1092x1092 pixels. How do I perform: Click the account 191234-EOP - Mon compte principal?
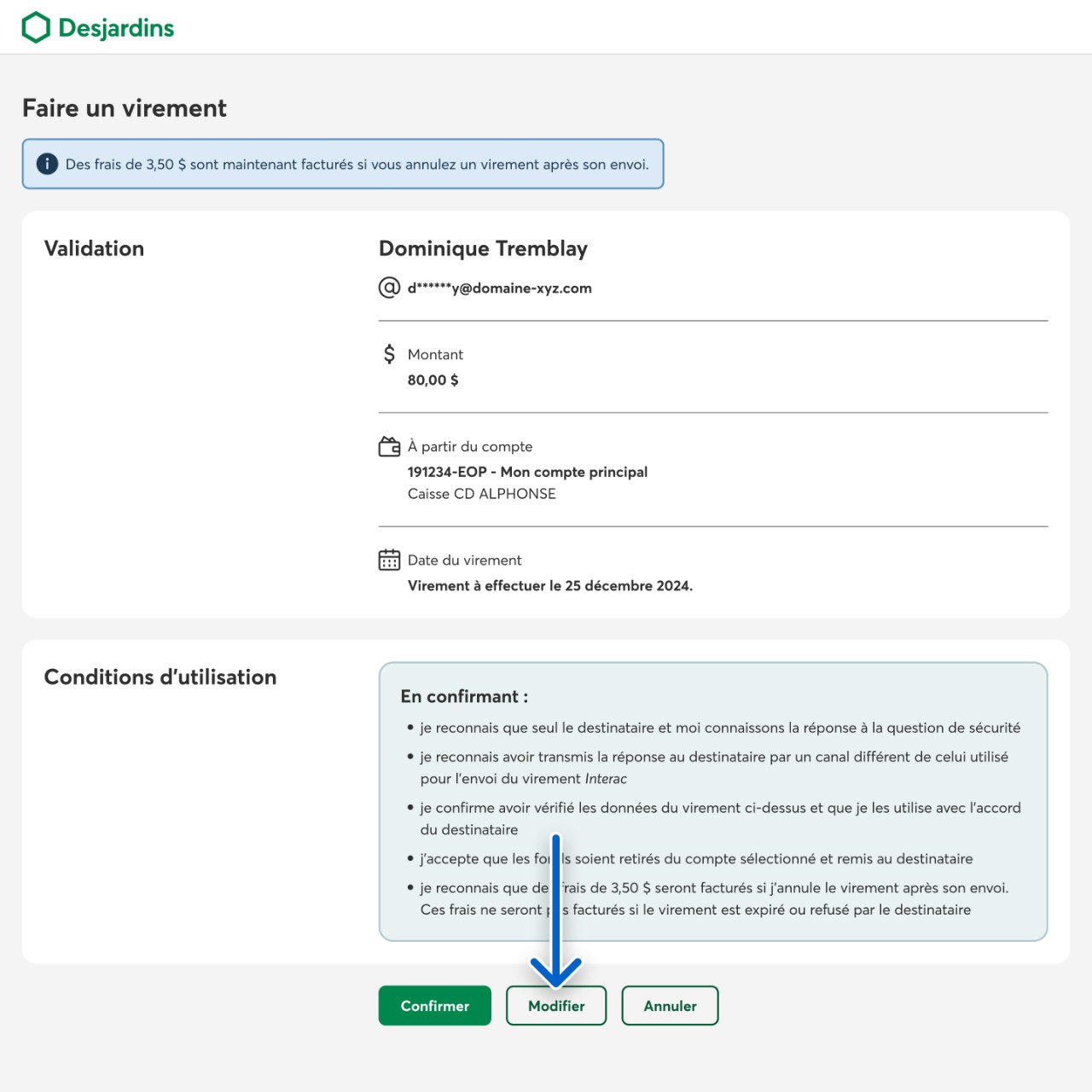coord(527,472)
